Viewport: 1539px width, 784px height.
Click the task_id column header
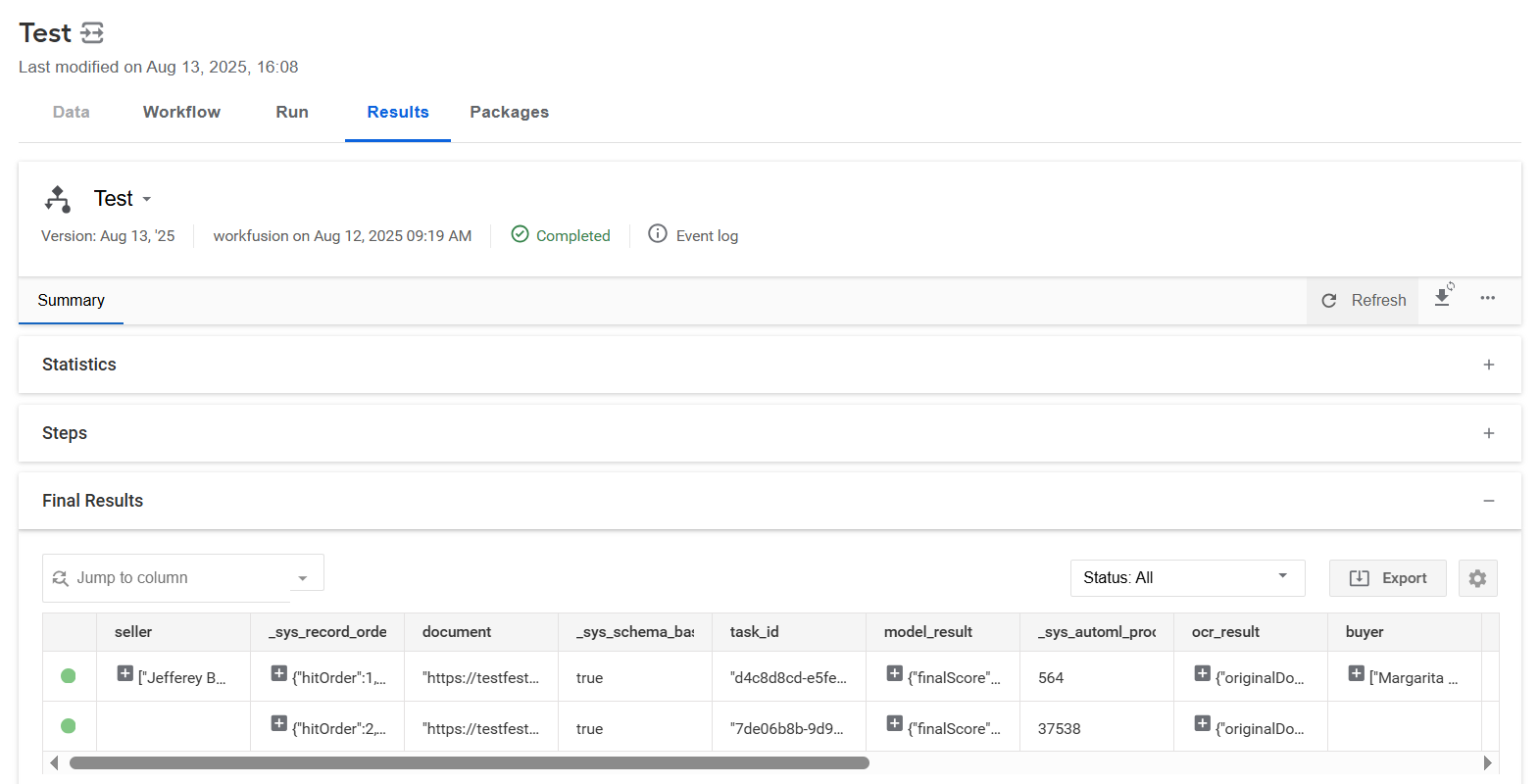(x=789, y=632)
